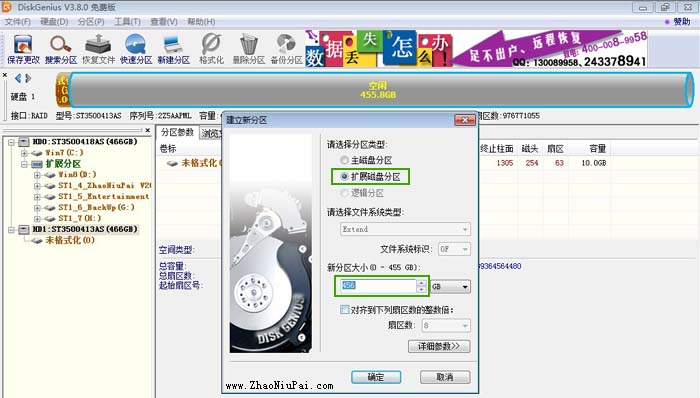
Task: Decrease partition size with spinner down arrow
Action: point(421,290)
